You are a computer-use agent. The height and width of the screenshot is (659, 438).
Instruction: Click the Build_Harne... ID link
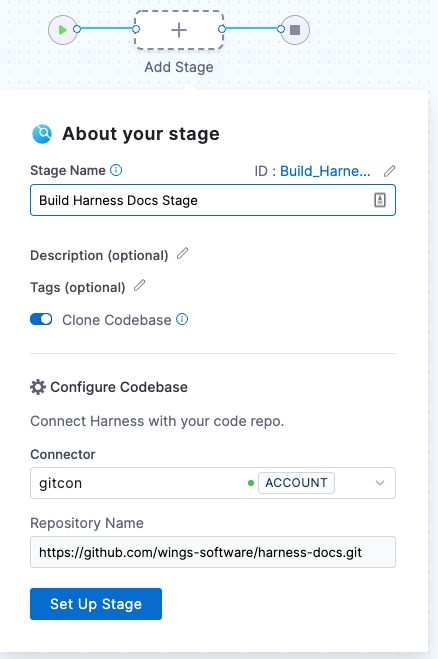pos(325,171)
